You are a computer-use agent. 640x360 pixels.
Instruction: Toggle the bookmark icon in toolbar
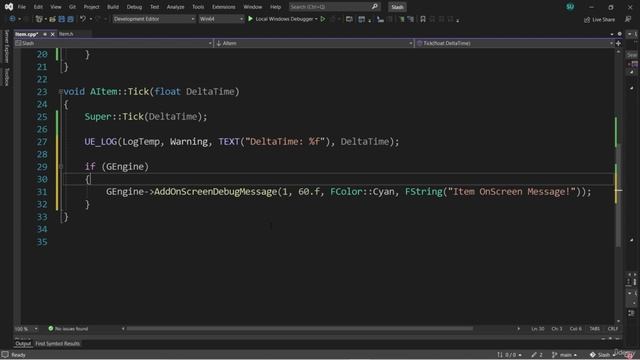coord(423,19)
